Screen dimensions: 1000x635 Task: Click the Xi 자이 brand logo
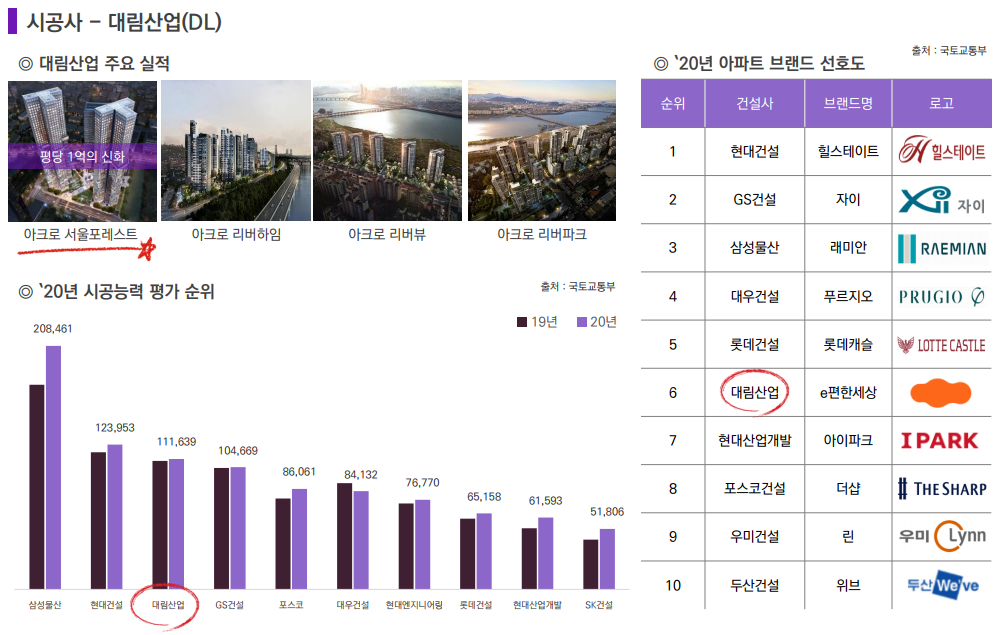coord(941,200)
